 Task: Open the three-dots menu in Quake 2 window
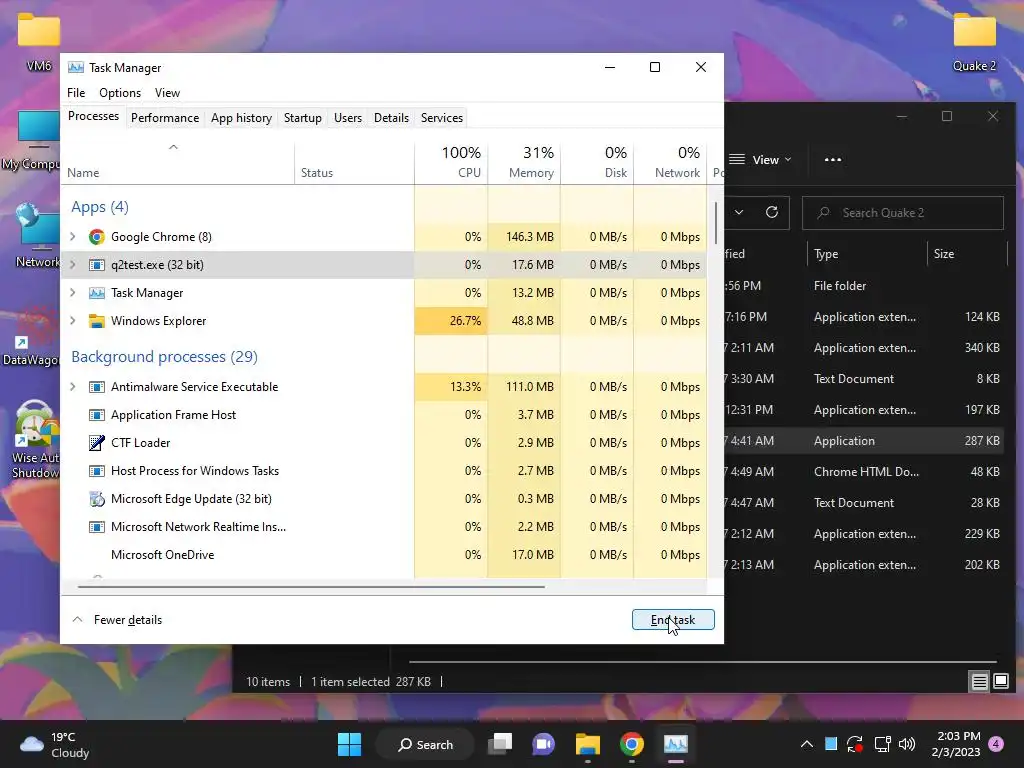[x=833, y=159]
